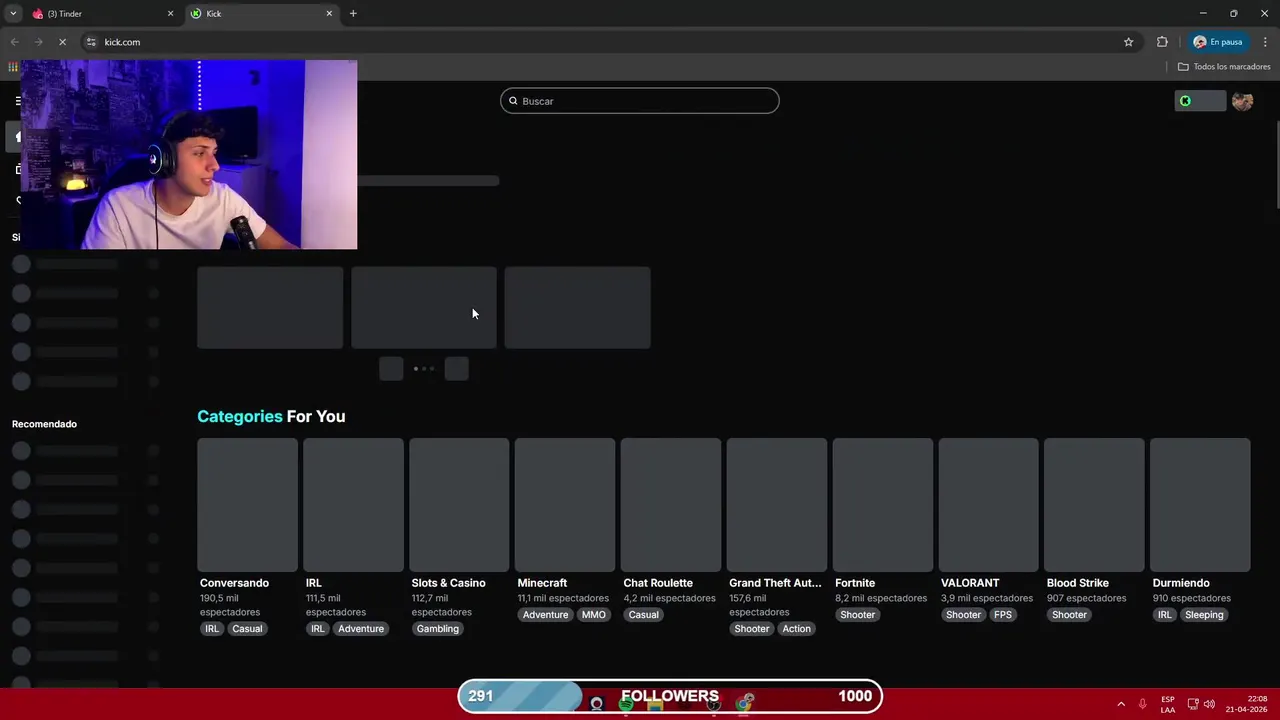Image resolution: width=1280 pixels, height=720 pixels.
Task: Click the microphone tray icon
Action: tap(1142, 704)
